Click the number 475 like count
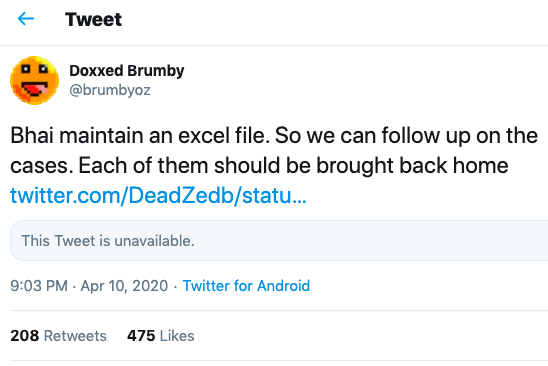The image size is (548, 366). (x=141, y=336)
